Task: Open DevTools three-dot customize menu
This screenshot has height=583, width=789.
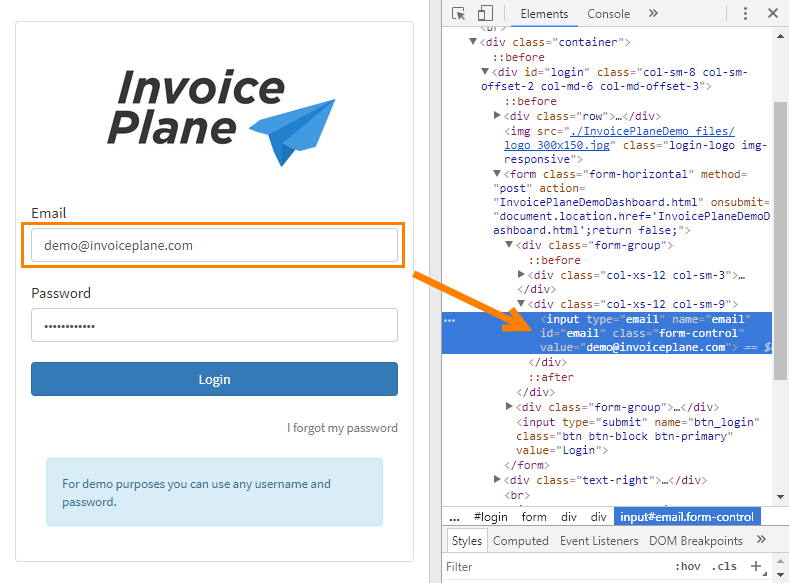Action: click(x=745, y=14)
